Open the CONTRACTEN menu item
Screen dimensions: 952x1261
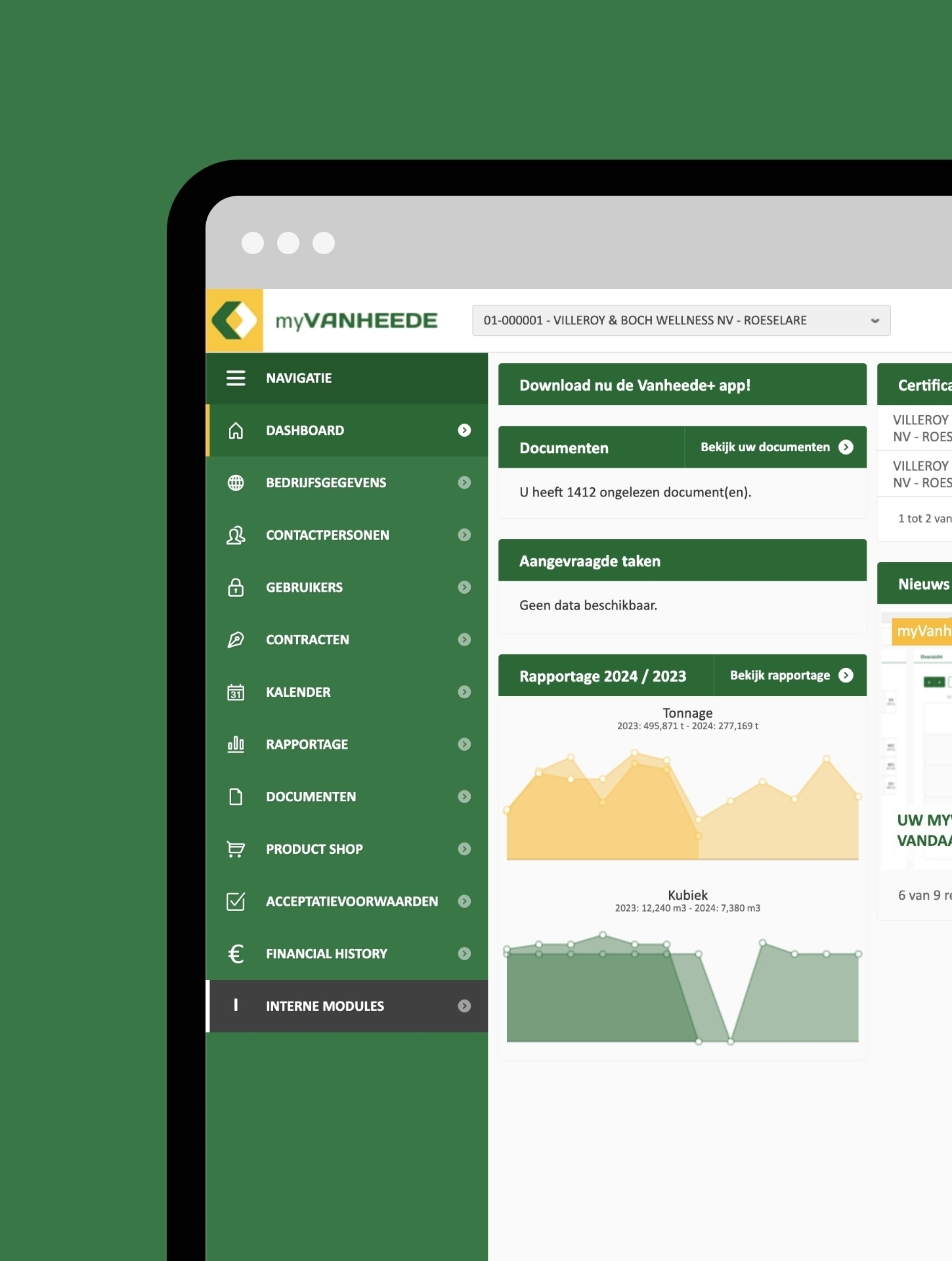click(x=347, y=640)
